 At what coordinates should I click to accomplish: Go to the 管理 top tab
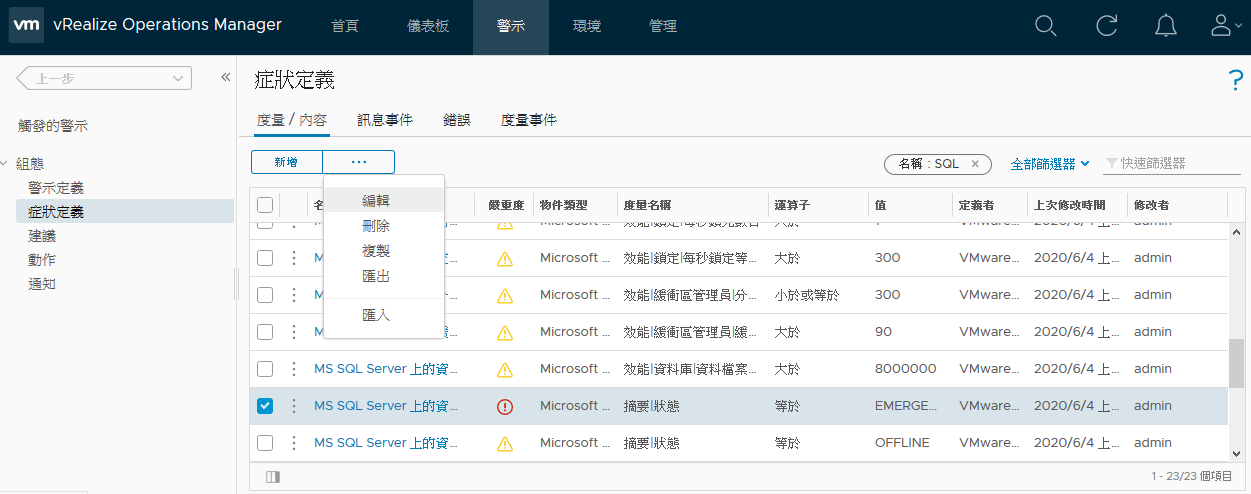pos(663,27)
